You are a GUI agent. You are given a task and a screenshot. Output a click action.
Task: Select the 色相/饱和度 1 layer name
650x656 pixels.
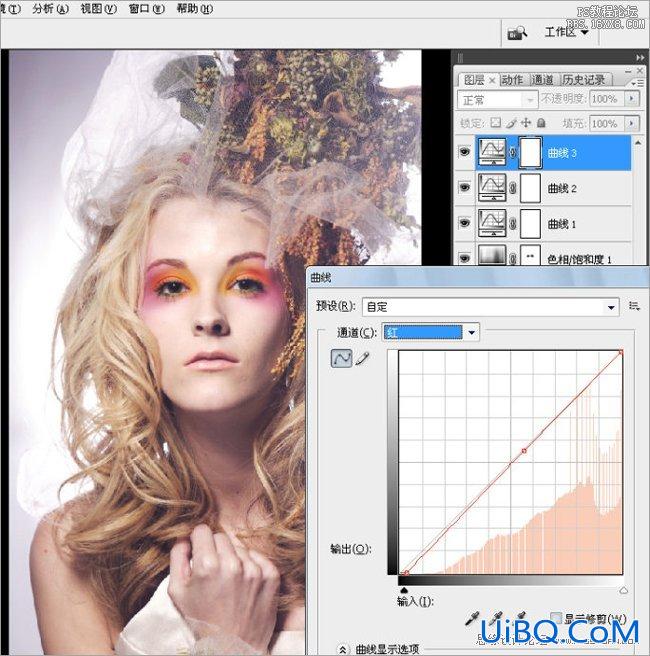tap(579, 259)
